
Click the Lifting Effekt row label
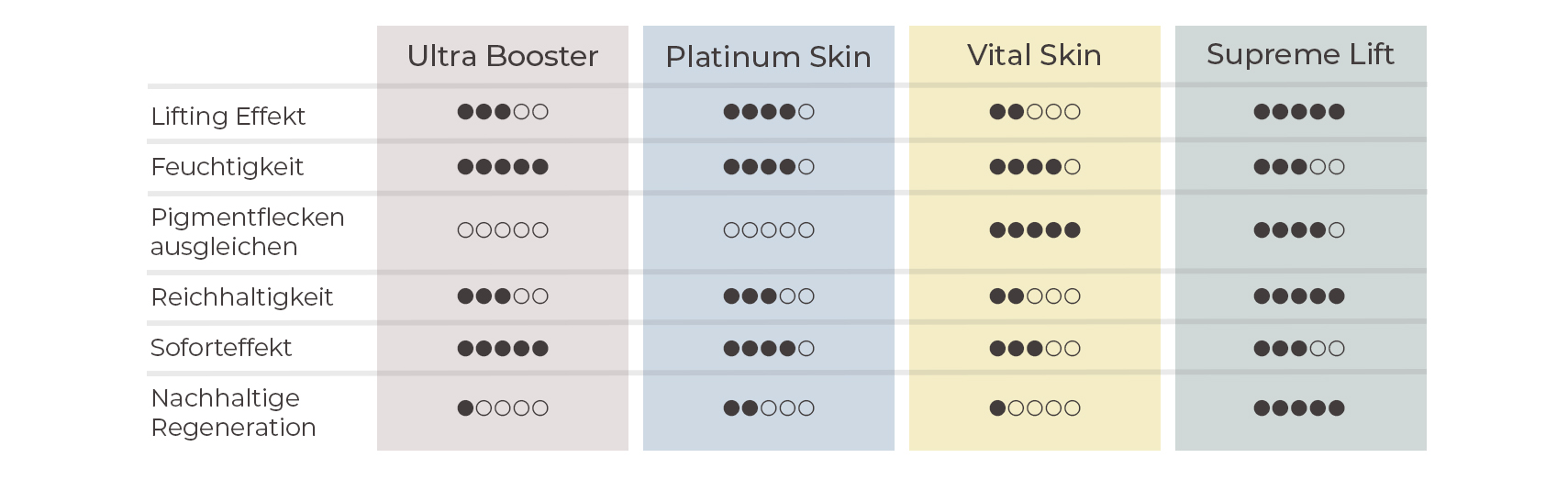pos(228,117)
